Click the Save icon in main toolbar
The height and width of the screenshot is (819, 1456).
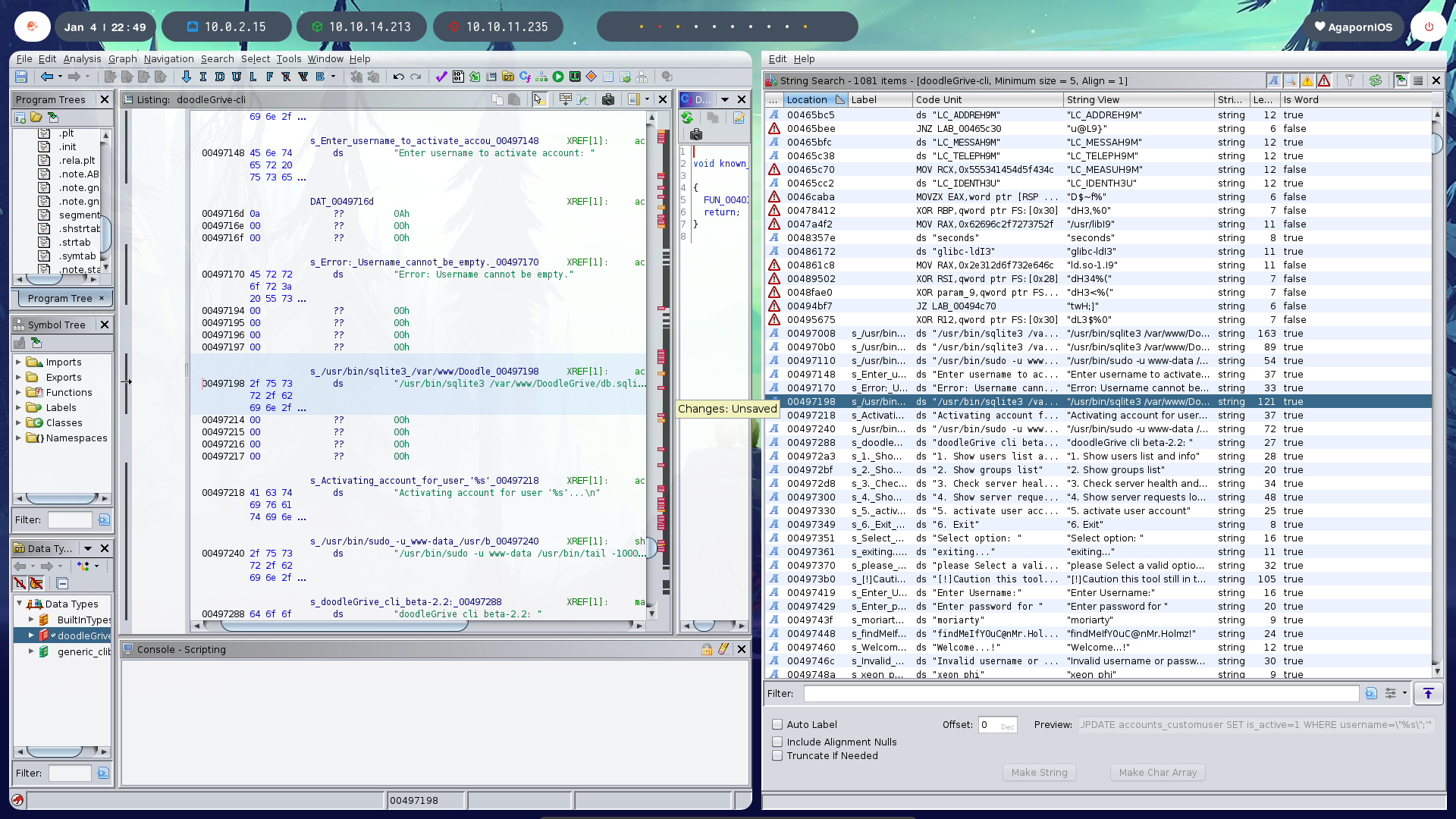21,77
